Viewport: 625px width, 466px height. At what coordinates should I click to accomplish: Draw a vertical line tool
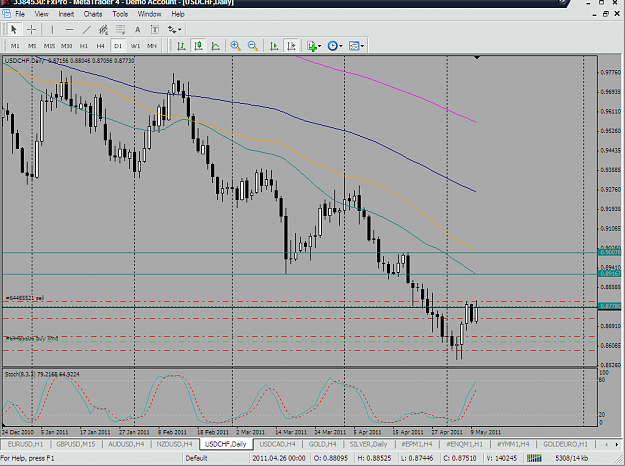coord(52,29)
